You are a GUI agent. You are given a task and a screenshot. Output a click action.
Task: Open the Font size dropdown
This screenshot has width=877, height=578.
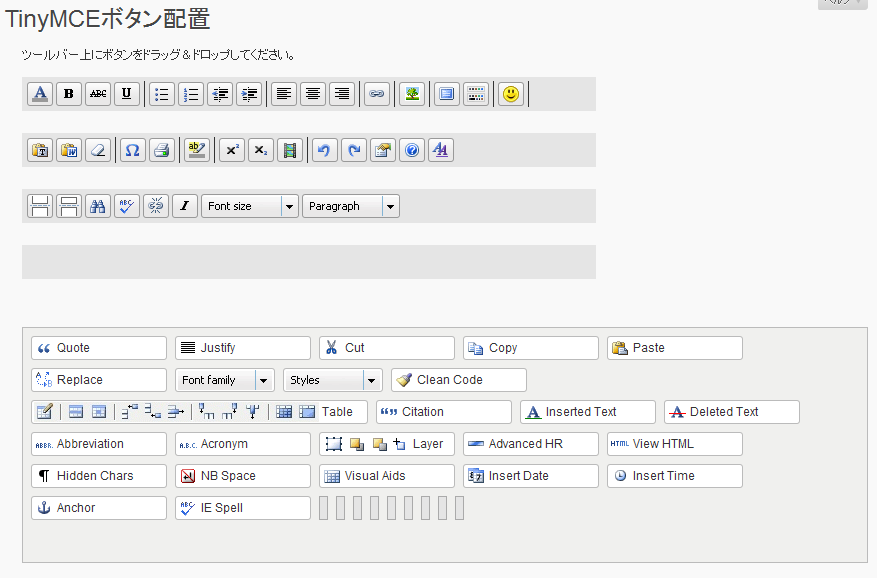pyautogui.click(x=250, y=206)
